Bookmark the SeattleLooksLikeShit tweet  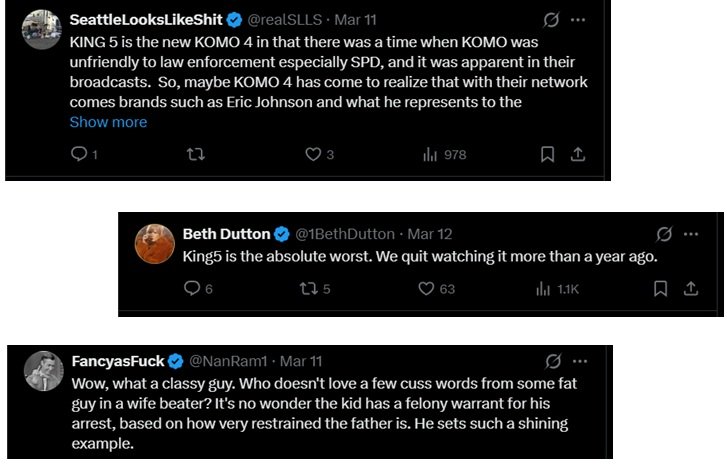click(547, 154)
